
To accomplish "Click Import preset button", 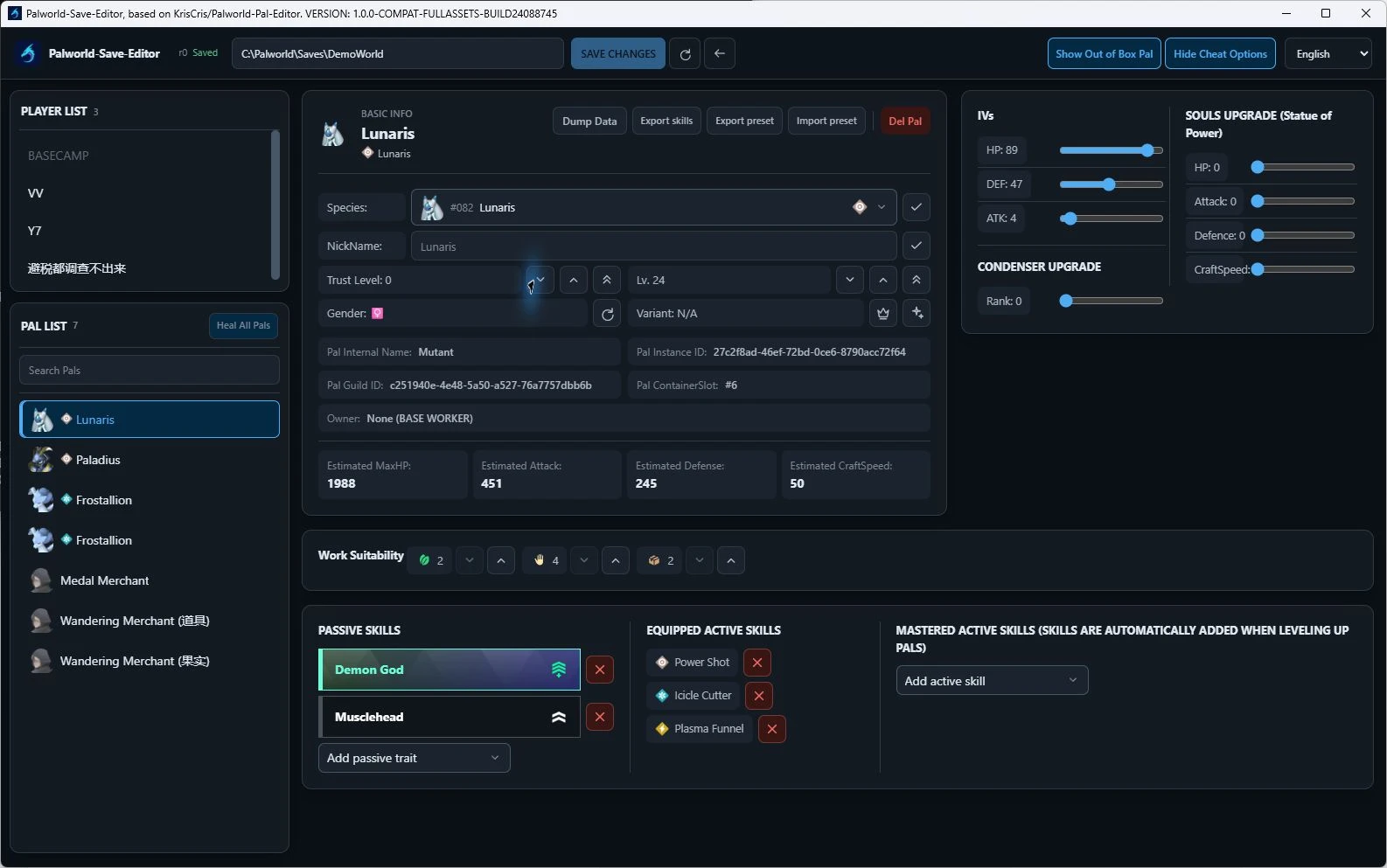I will pos(826,121).
